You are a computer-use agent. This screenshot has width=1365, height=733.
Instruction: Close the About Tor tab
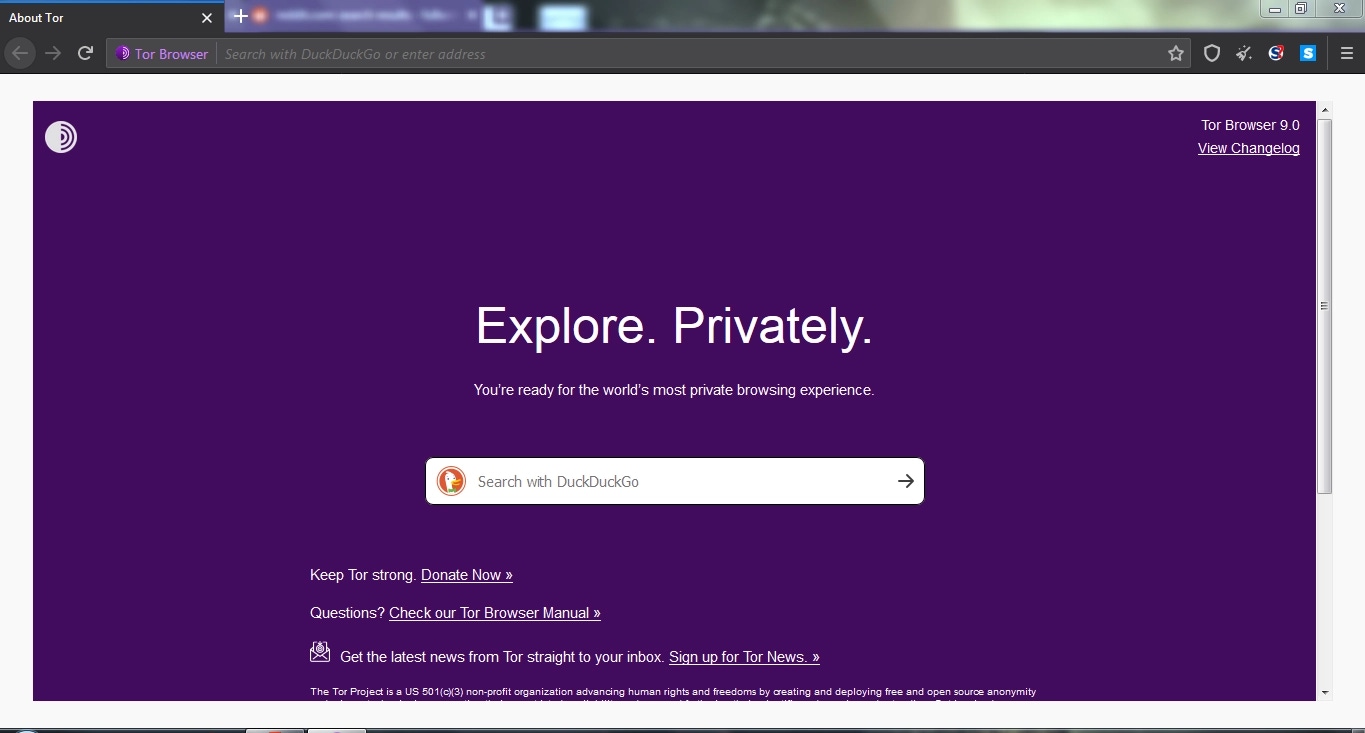207,18
